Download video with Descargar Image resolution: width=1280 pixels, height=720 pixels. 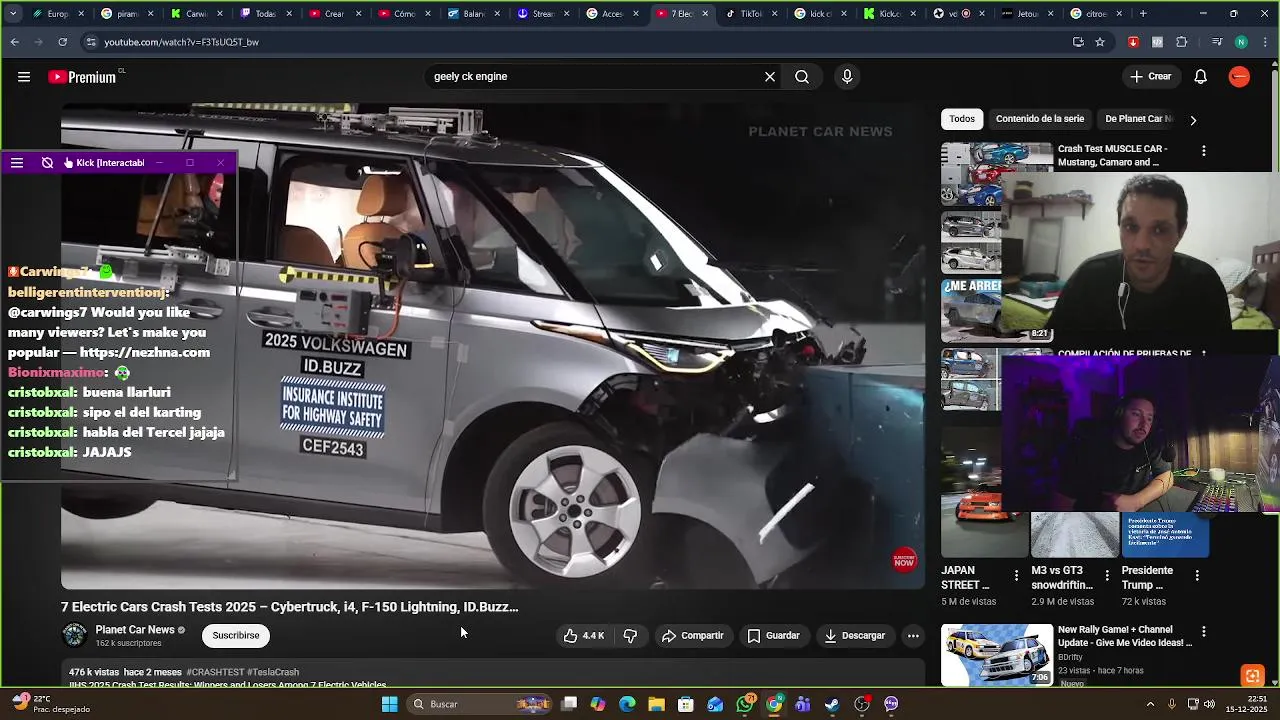click(855, 636)
